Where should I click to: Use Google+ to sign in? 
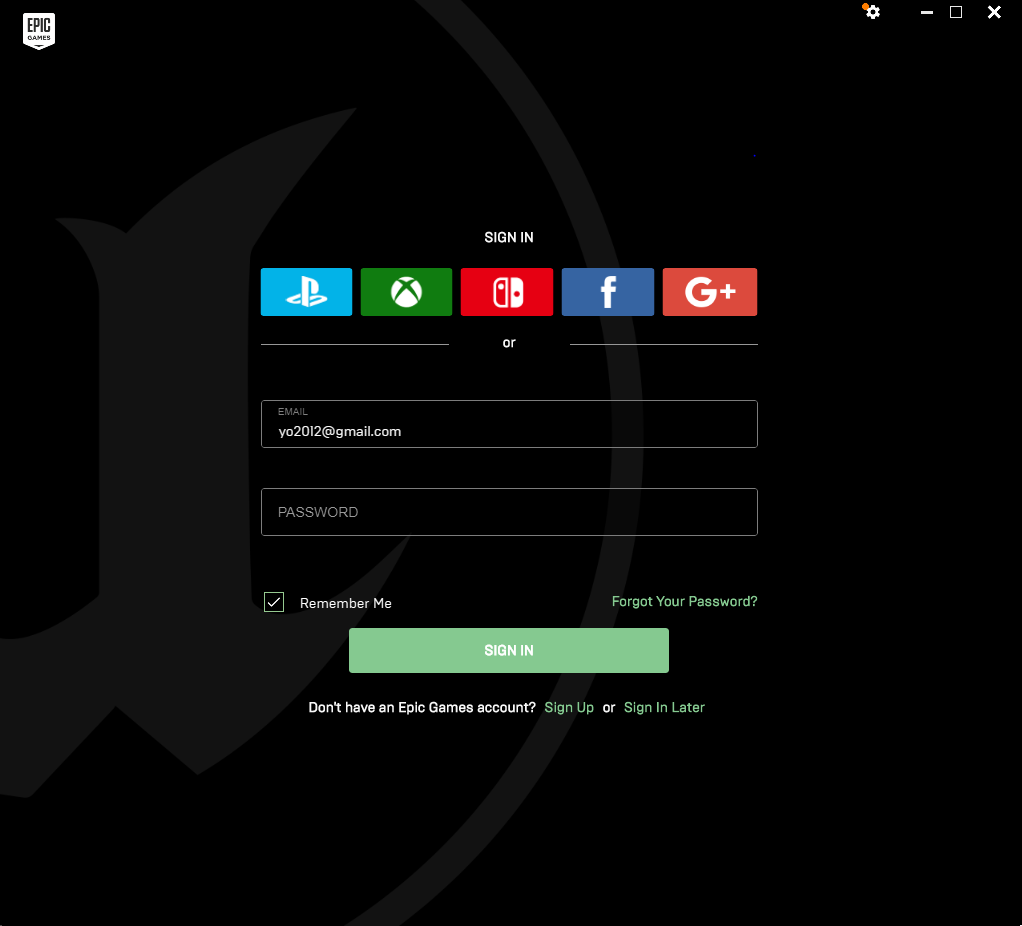tap(710, 292)
